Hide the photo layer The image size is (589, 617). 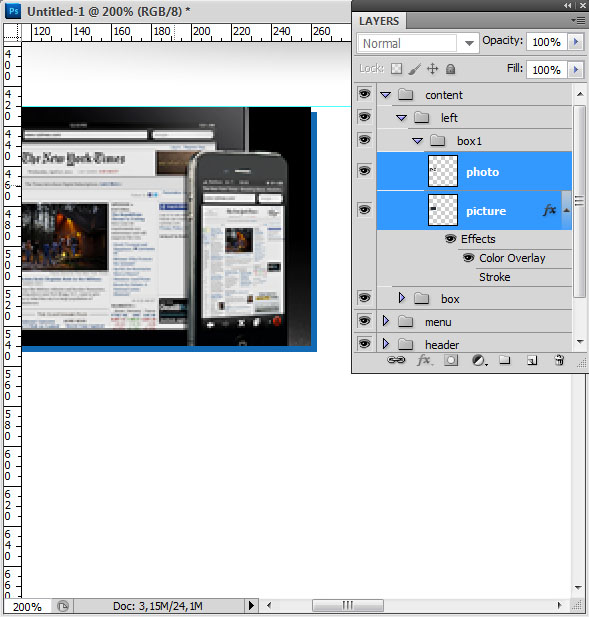(364, 171)
